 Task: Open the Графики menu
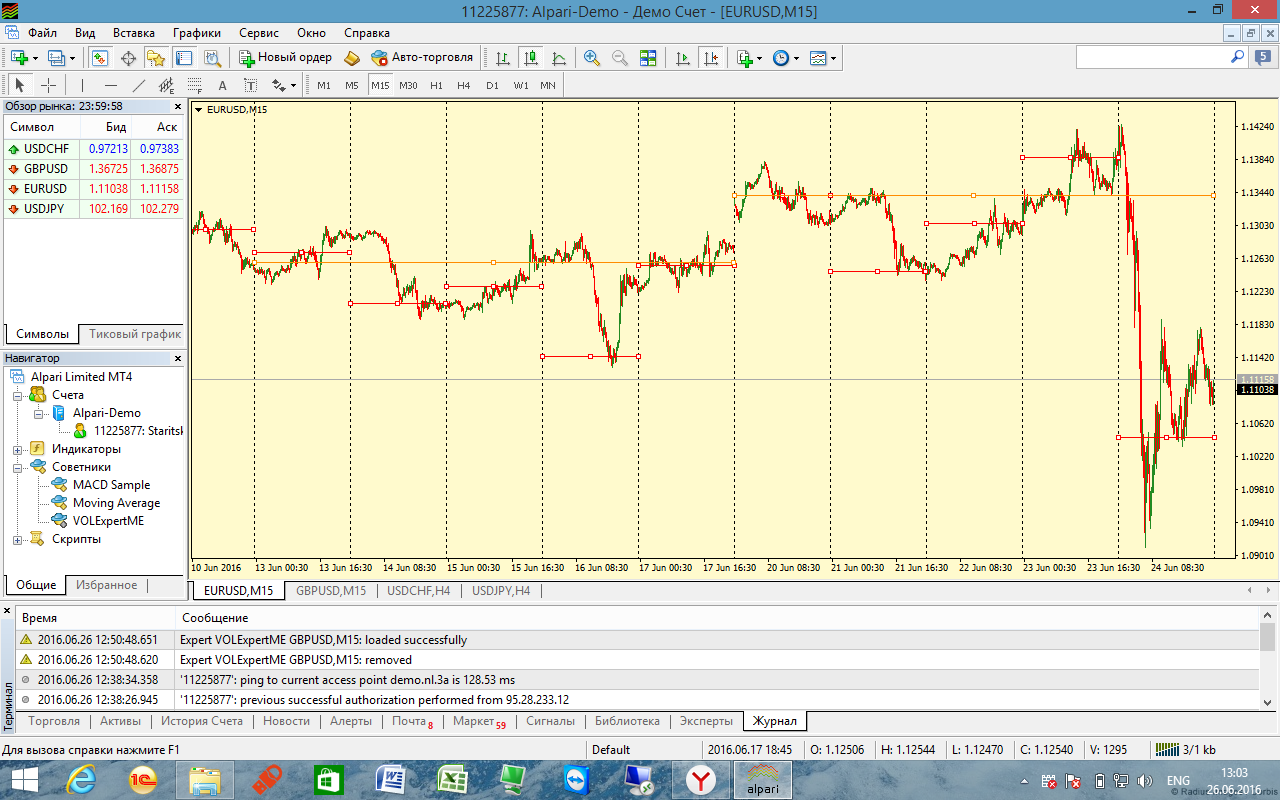click(x=197, y=33)
